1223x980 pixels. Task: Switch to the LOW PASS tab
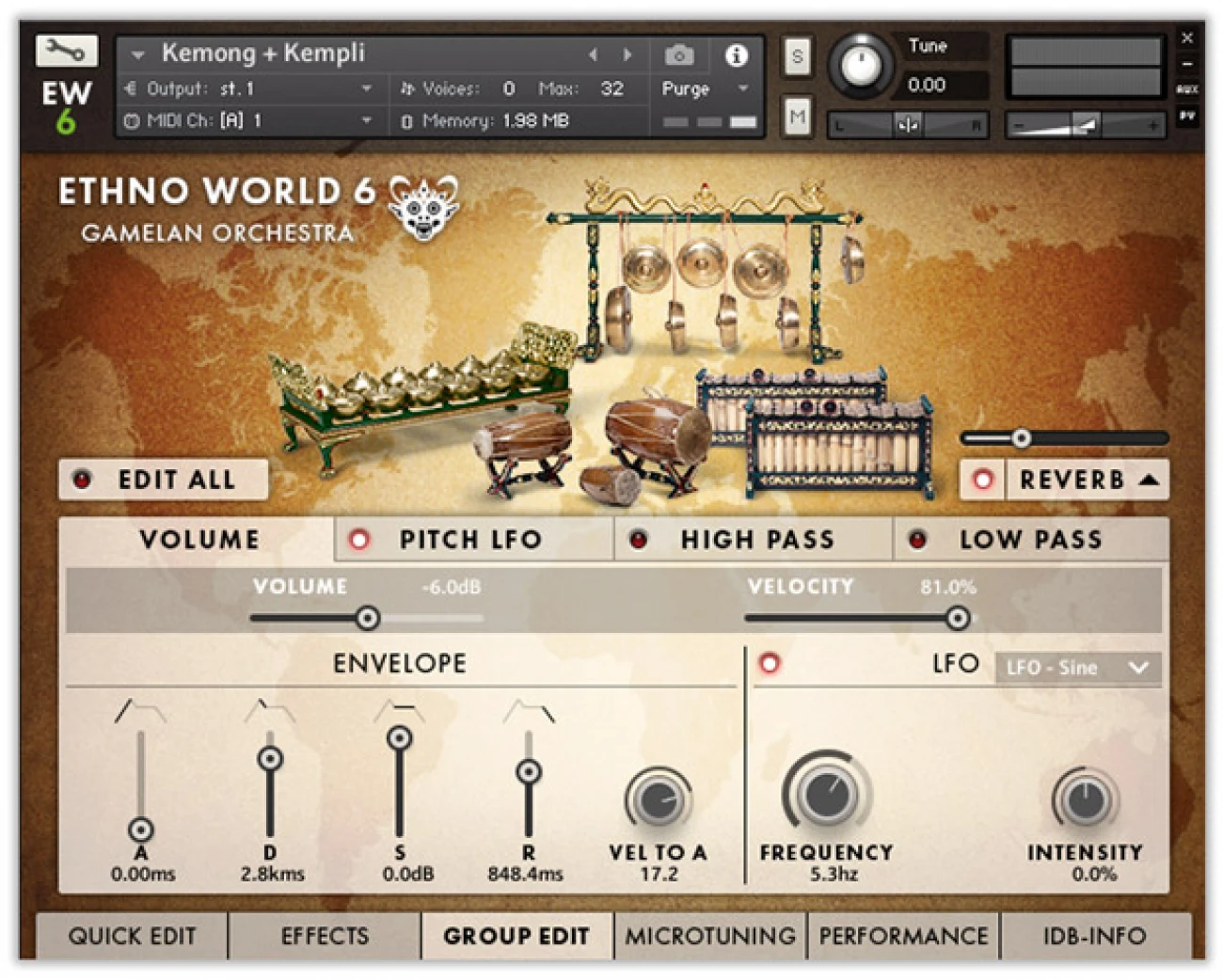click(x=1030, y=539)
